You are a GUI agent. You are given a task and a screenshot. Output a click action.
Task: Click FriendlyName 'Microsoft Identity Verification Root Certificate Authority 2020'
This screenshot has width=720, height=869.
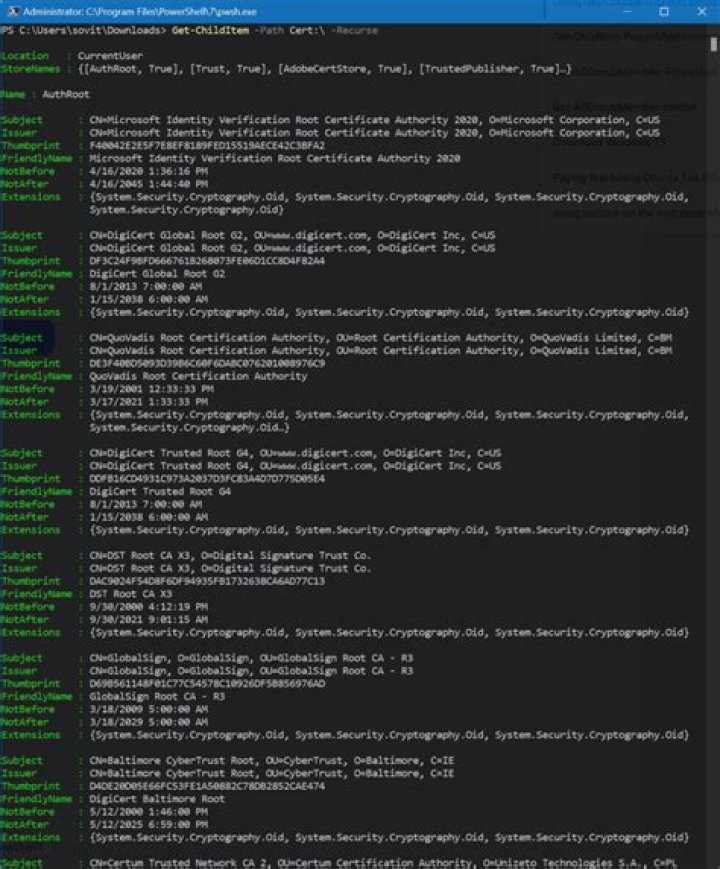click(x=274, y=159)
